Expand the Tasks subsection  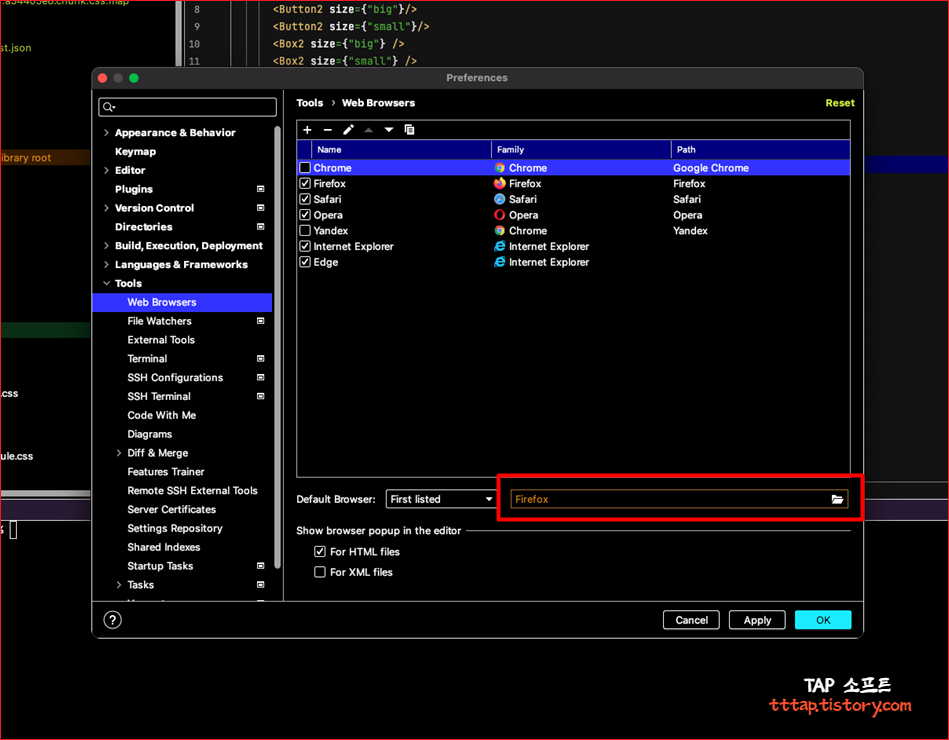tap(119, 584)
